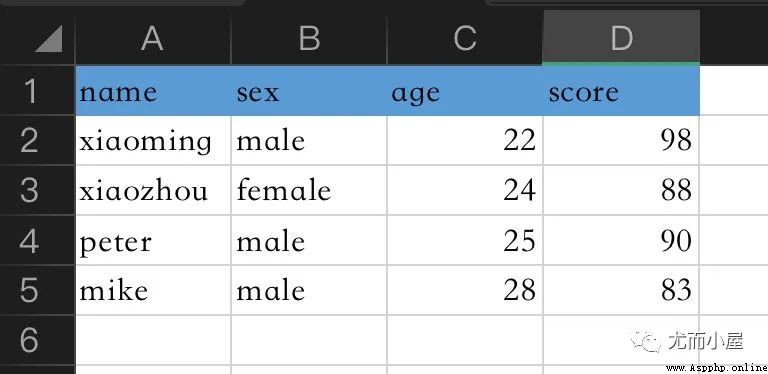Select the cell containing peter
Screen dimensions: 768x374
pyautogui.click(x=153, y=240)
